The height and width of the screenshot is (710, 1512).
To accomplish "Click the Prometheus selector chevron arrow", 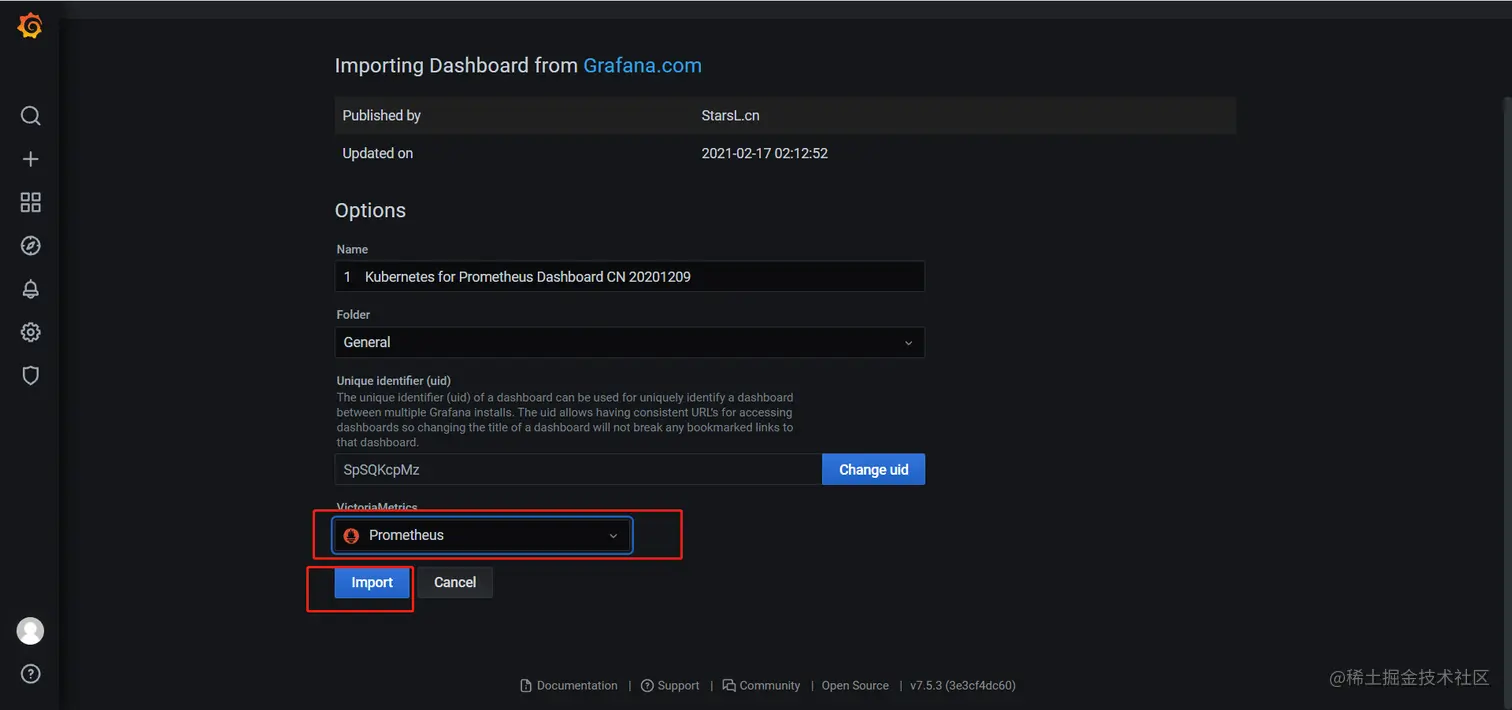I will pyautogui.click(x=614, y=536).
